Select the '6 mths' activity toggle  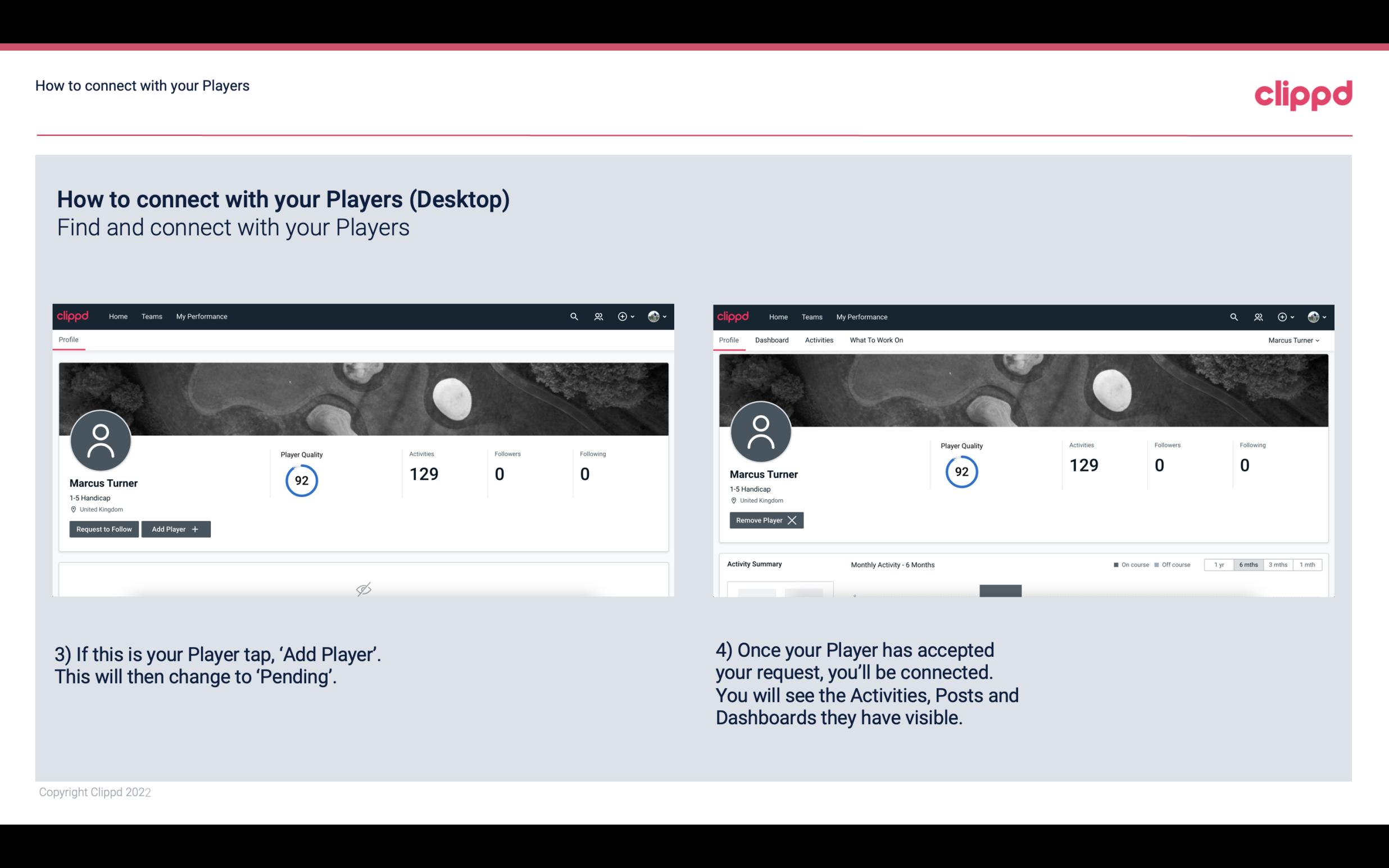[1248, 564]
